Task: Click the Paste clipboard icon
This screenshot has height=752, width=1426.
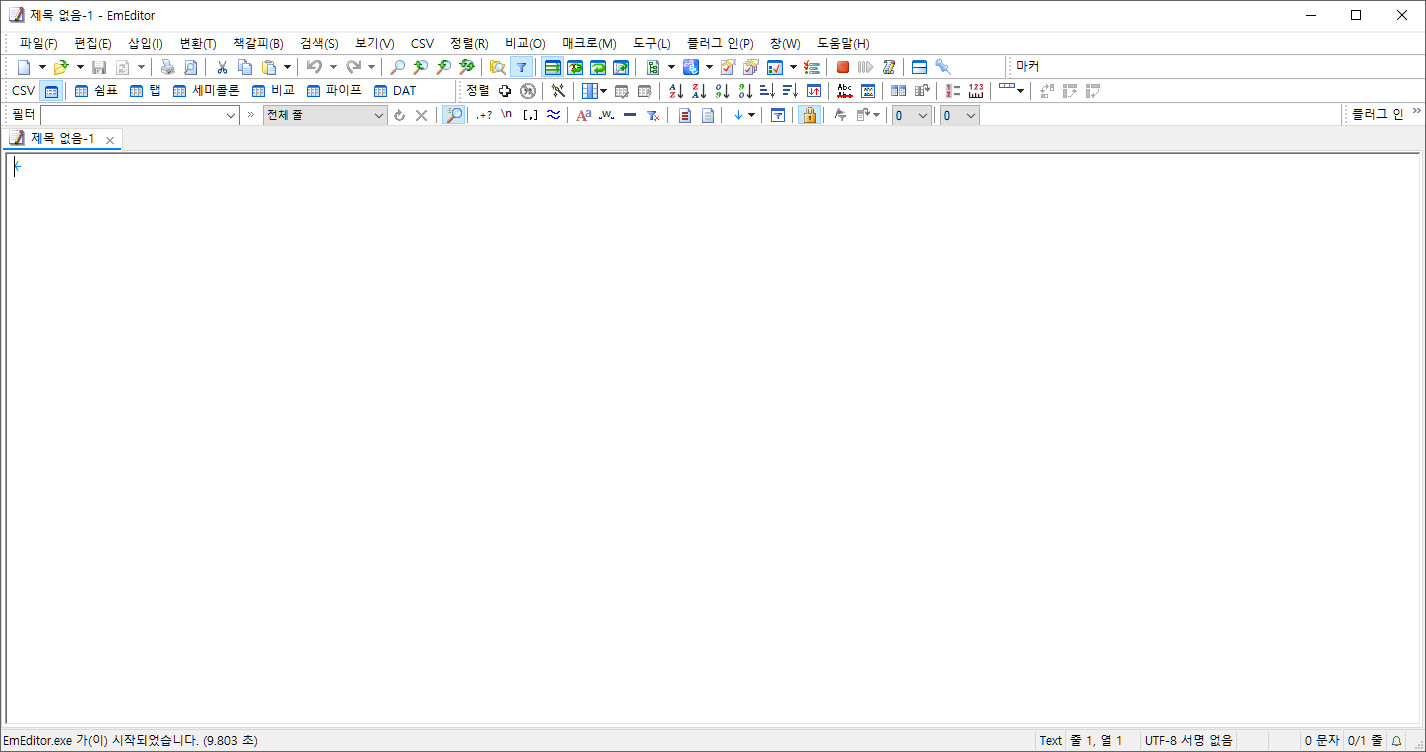Action: click(269, 67)
